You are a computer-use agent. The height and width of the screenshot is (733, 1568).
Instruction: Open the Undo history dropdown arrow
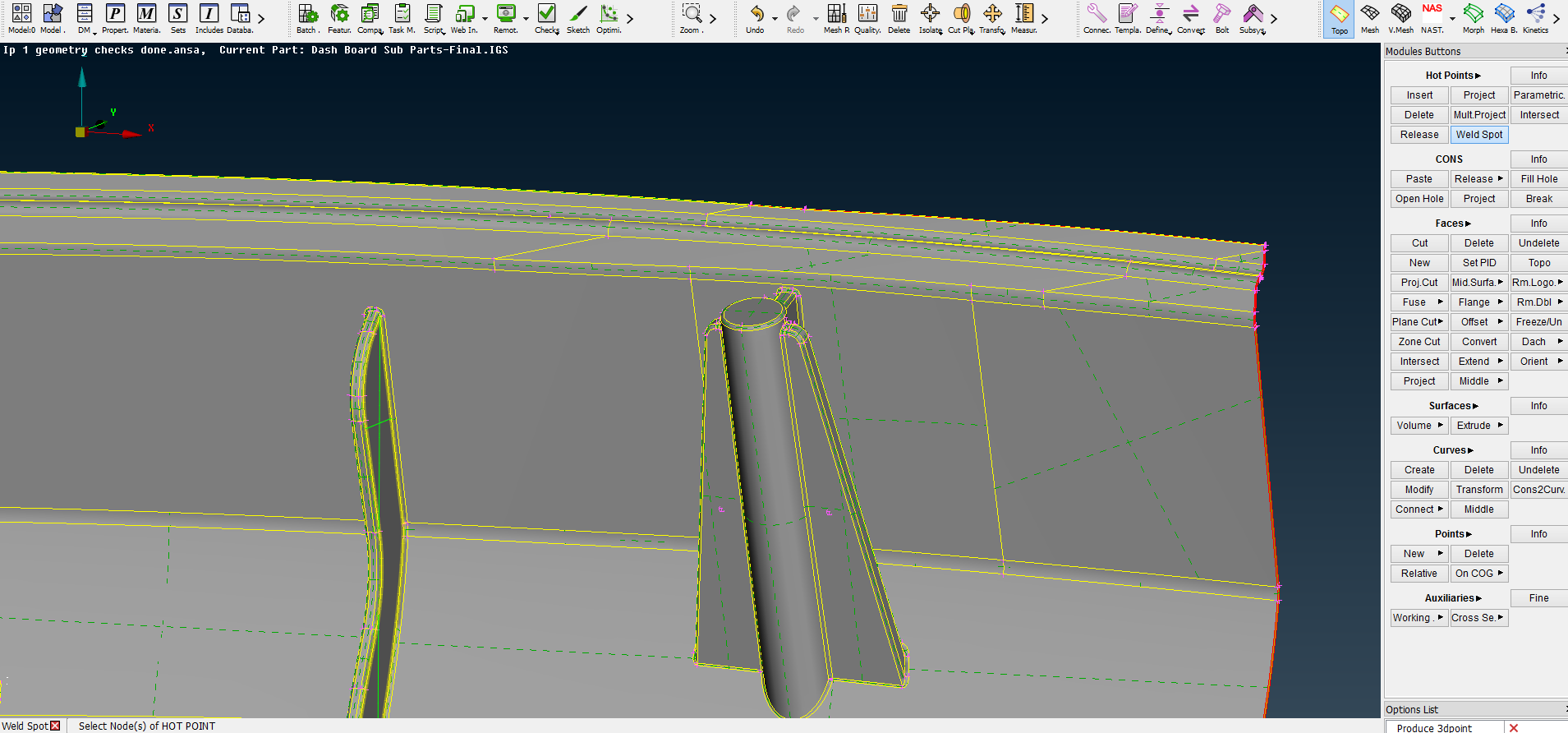[775, 19]
